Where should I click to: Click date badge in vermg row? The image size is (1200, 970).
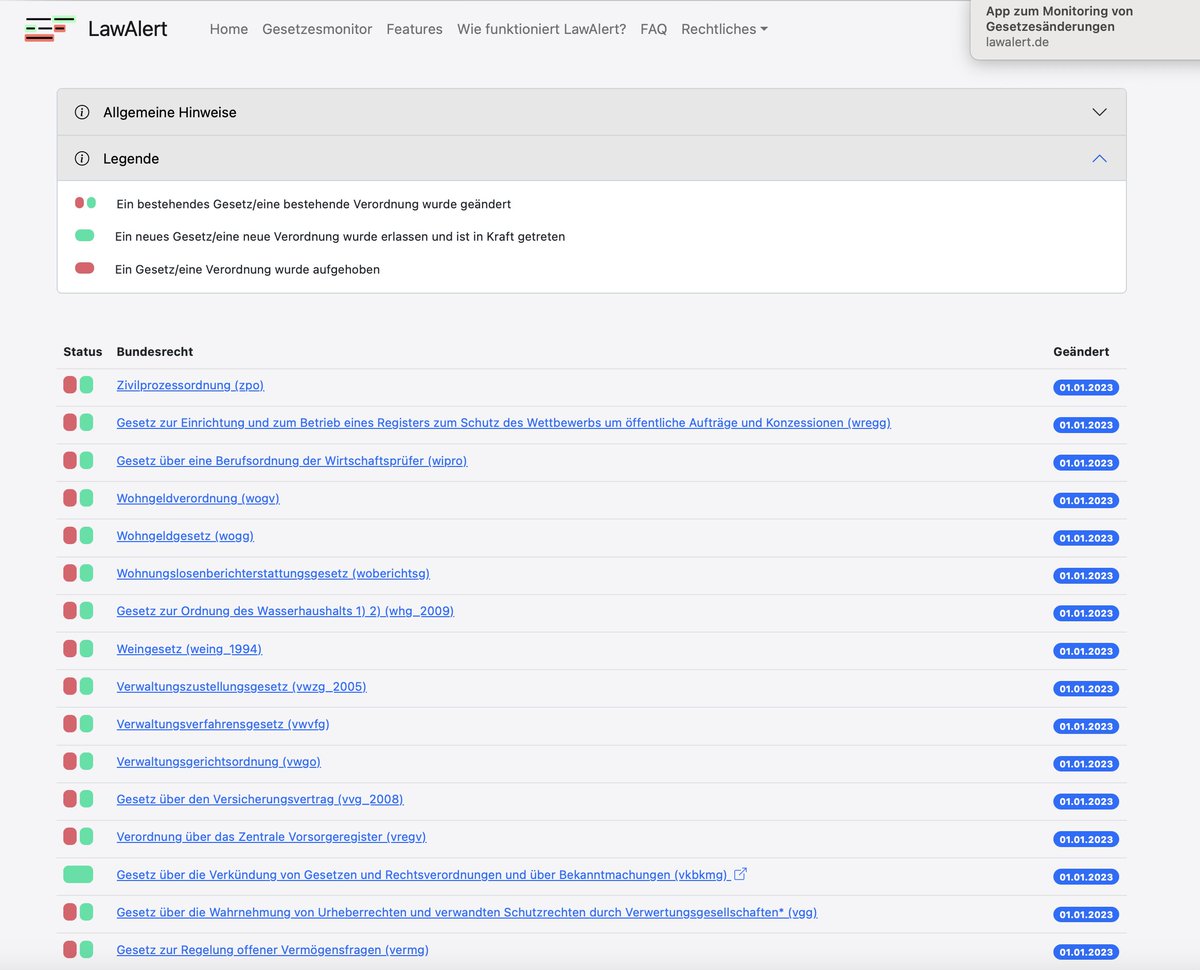click(x=1086, y=952)
